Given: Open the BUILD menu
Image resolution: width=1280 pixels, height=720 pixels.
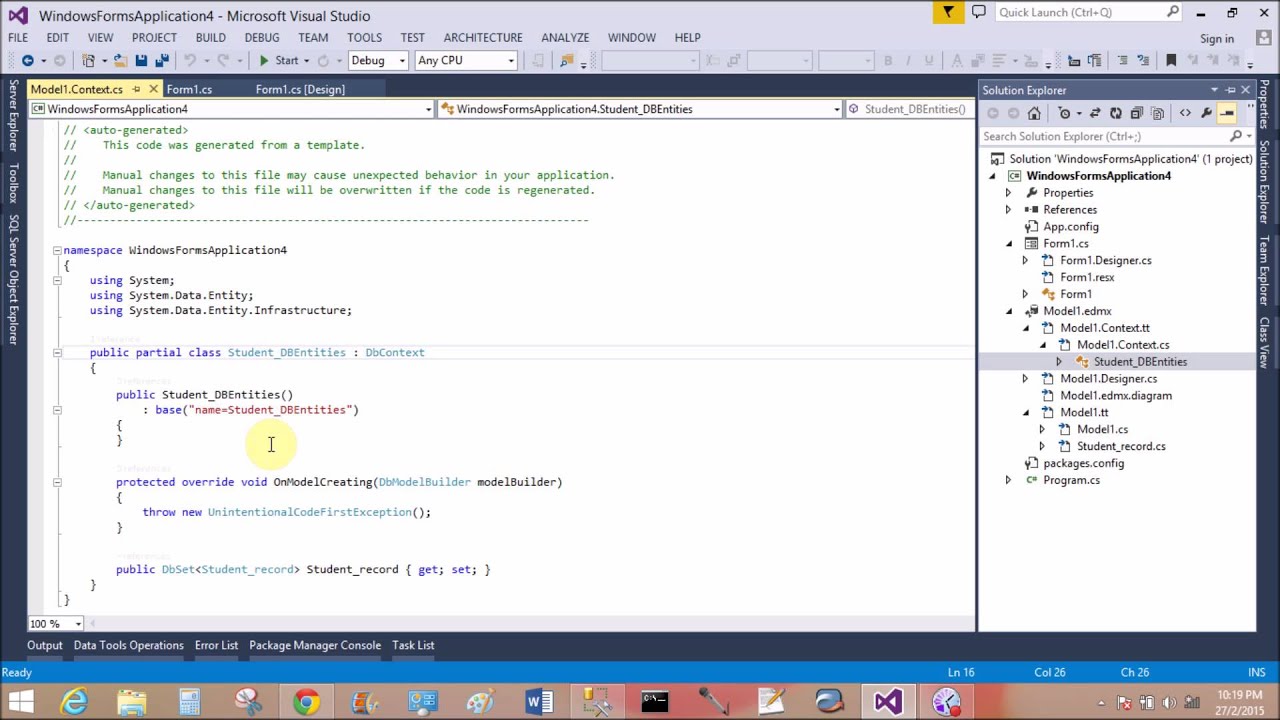Looking at the screenshot, I should (x=210, y=37).
